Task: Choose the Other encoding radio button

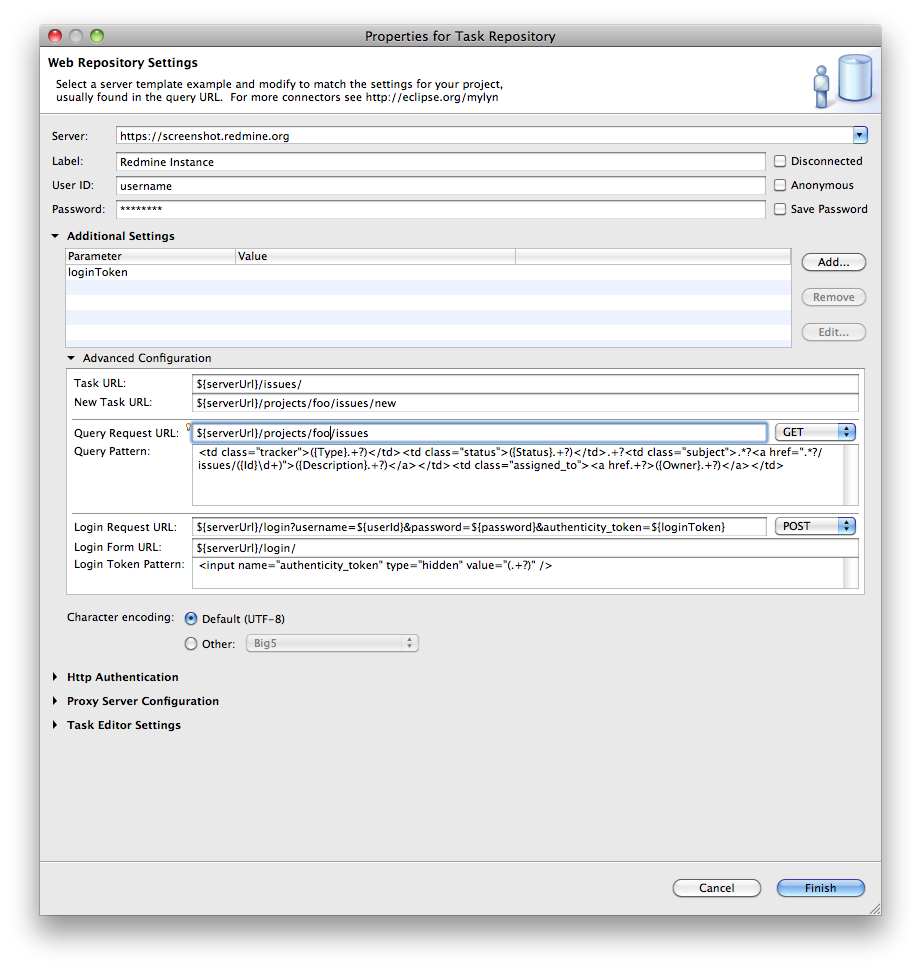Action: [191, 643]
